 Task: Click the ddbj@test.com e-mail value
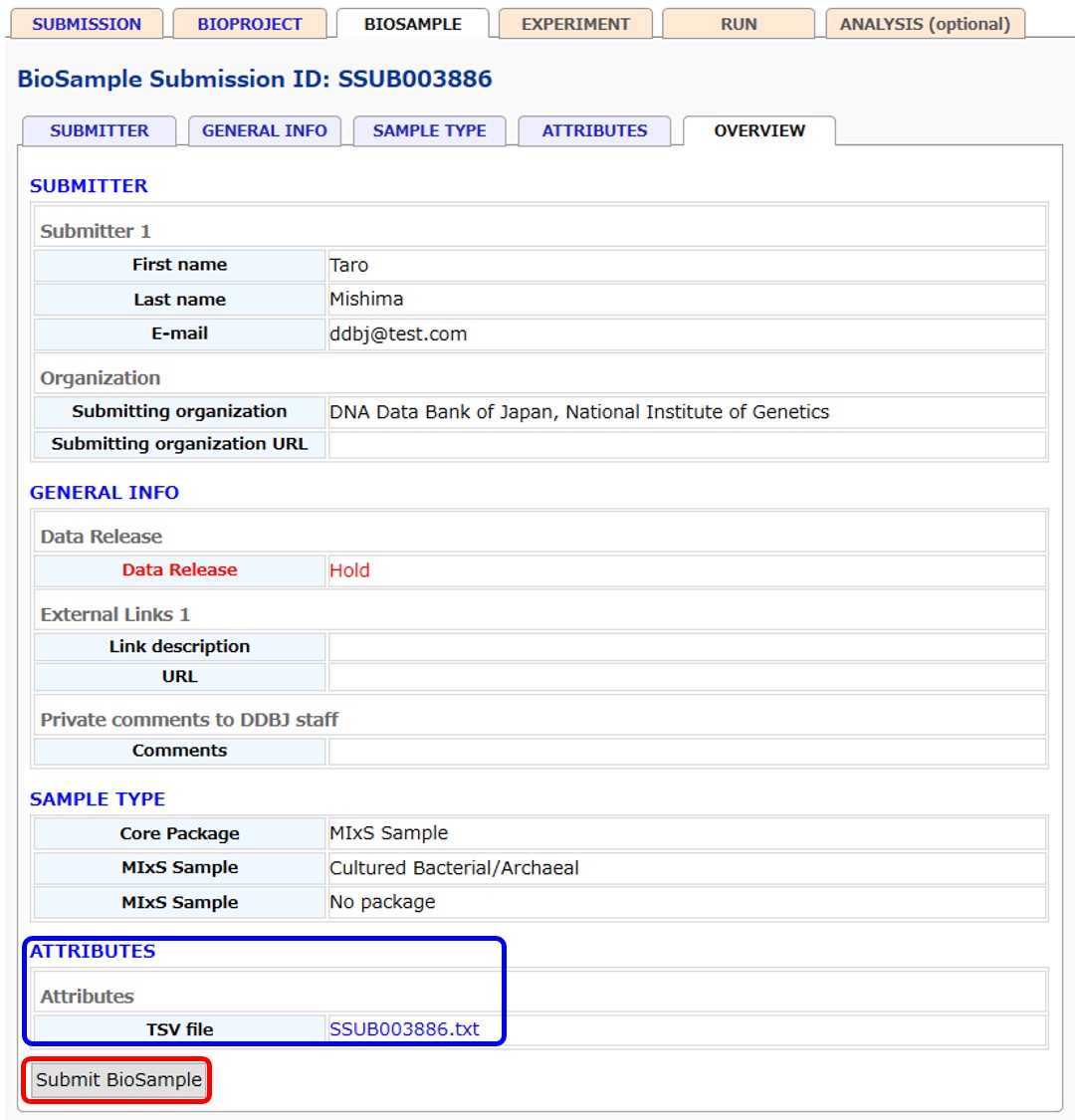click(x=398, y=335)
